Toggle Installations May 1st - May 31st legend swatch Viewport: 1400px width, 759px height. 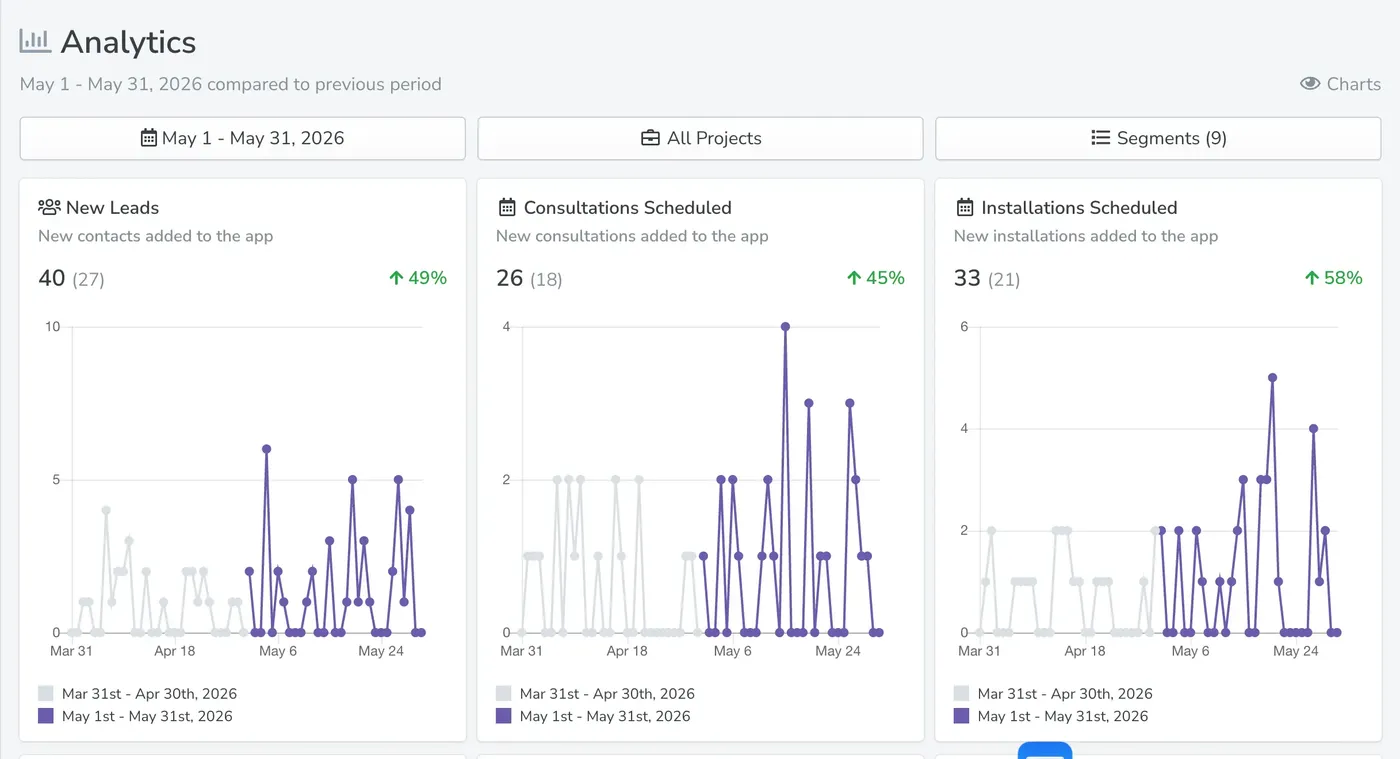pos(962,716)
